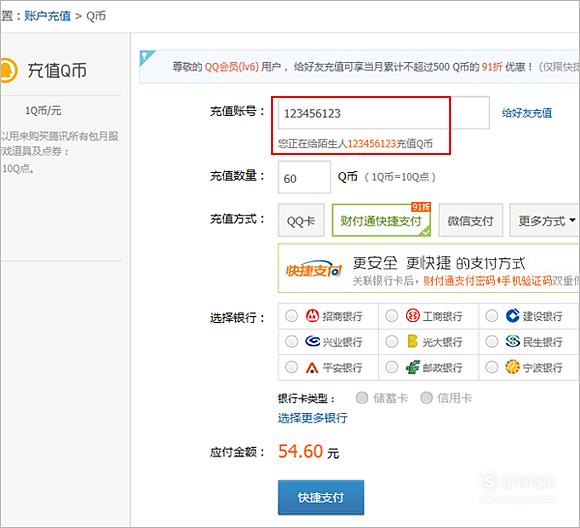Click the 账户充值 breadcrumb link

pyautogui.click(x=47, y=16)
